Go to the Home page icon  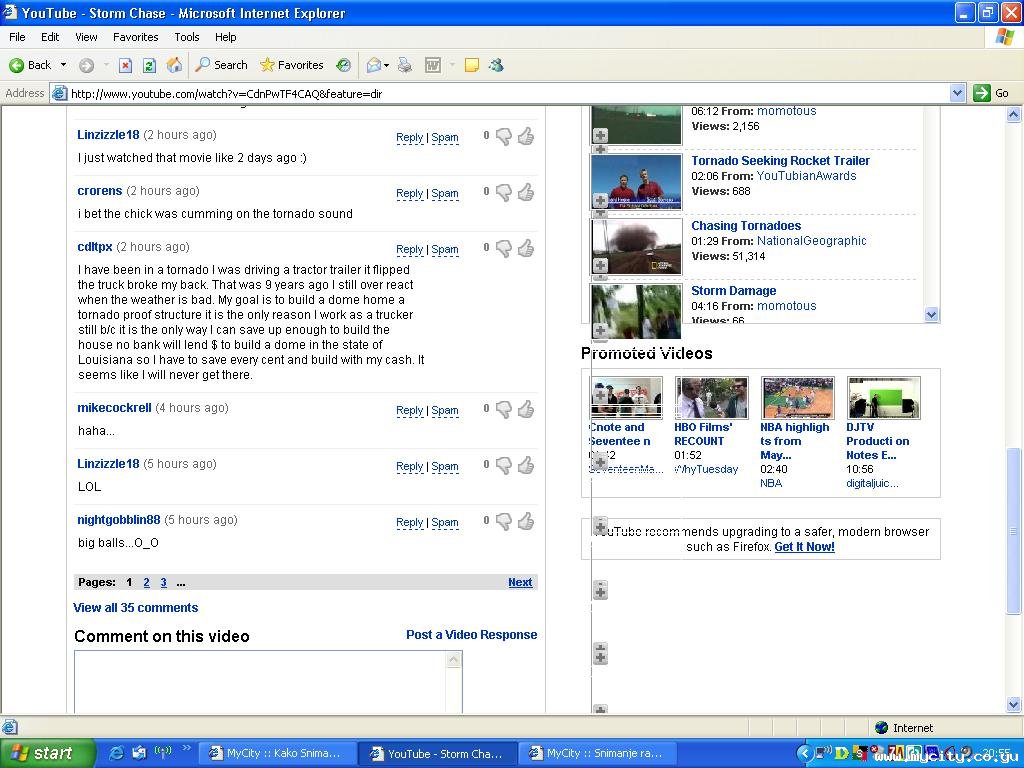174,65
